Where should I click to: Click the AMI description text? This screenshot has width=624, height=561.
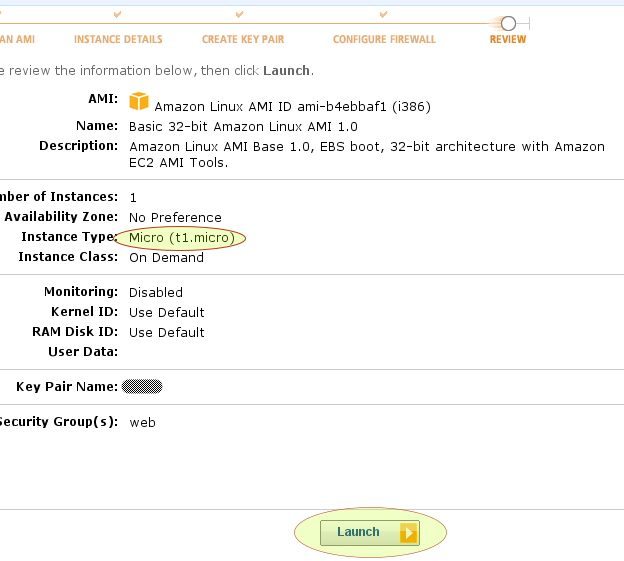tap(367, 154)
